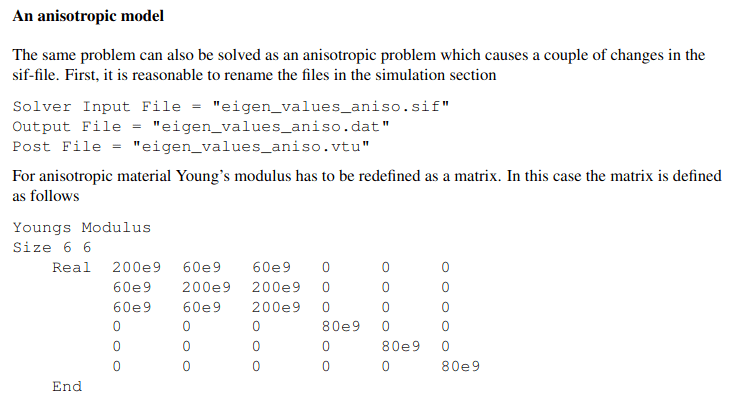Click the "eigen_values_aniso.dat" output filename
This screenshot has width=750, height=401.
pos(271,126)
